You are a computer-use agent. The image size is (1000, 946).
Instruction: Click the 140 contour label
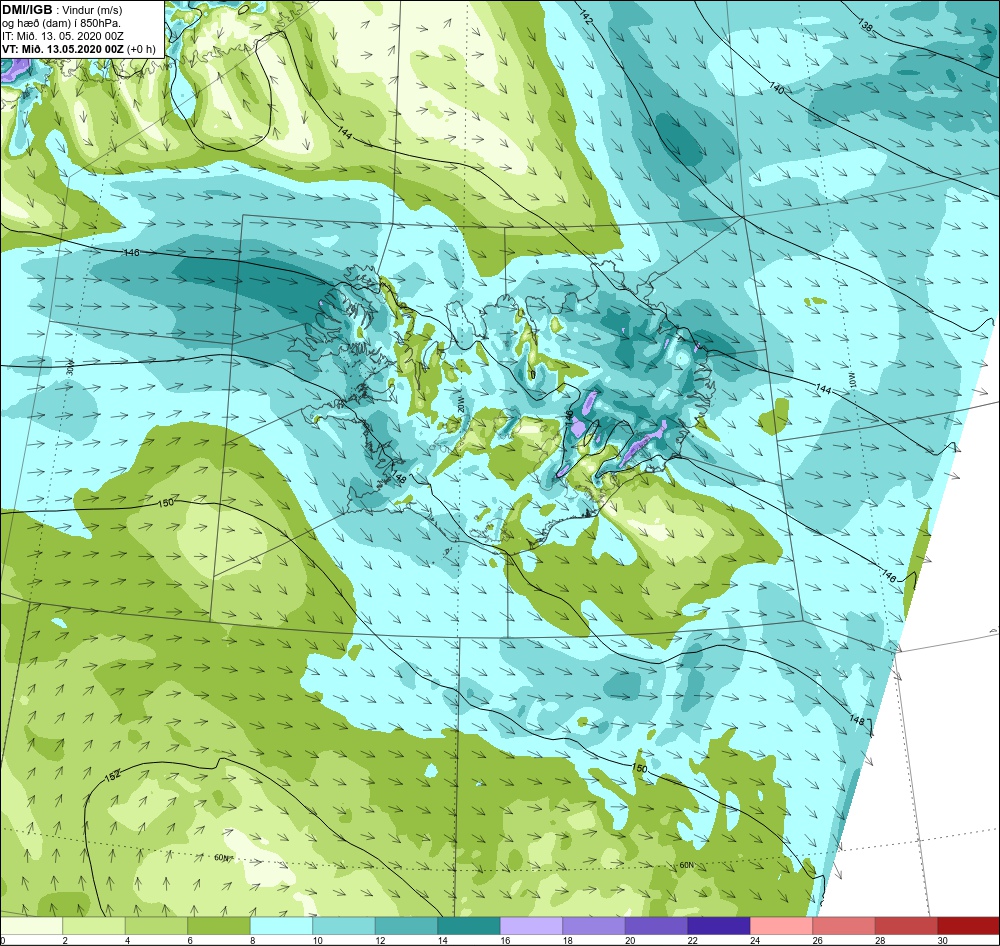[776, 87]
